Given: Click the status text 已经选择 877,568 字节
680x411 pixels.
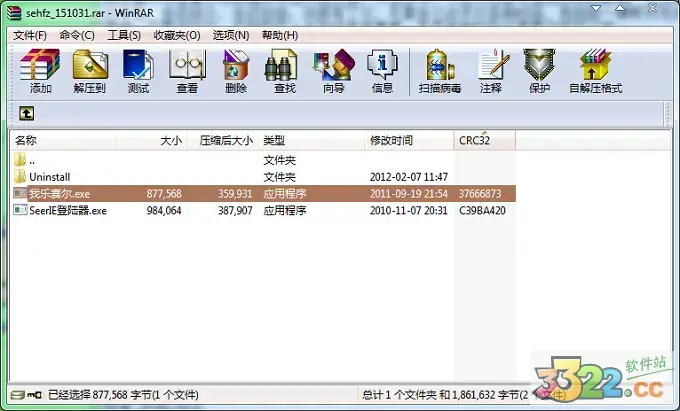Looking at the screenshot, I should 123,395.
